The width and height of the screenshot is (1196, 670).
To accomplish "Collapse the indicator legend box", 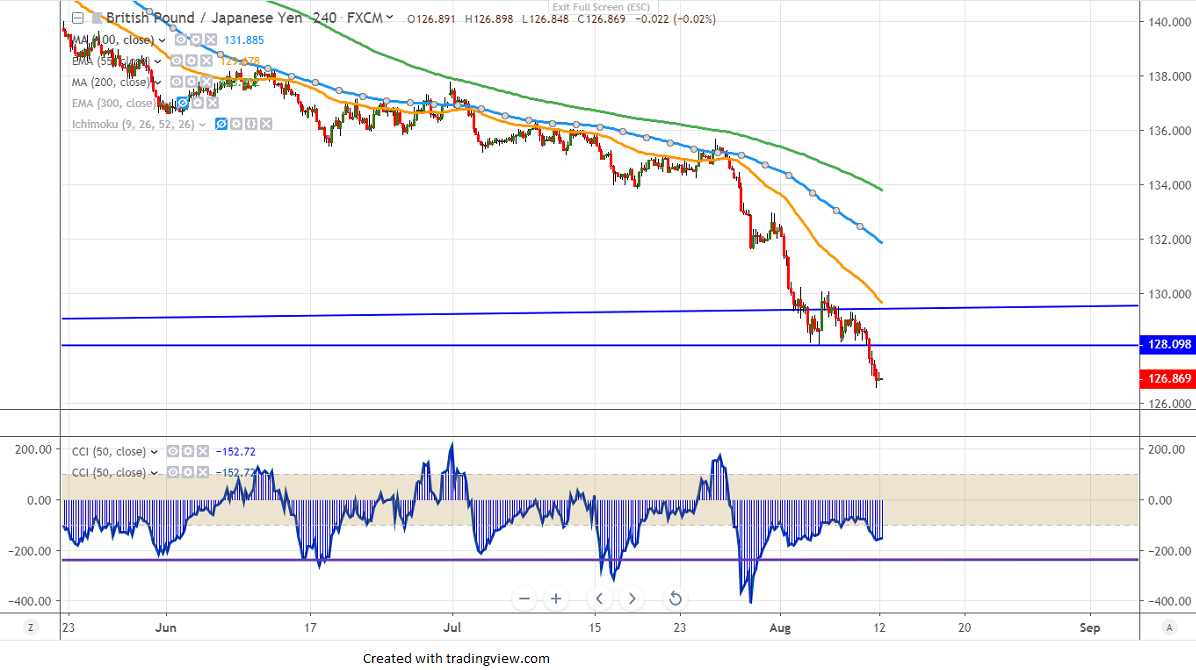I will click(x=78, y=18).
